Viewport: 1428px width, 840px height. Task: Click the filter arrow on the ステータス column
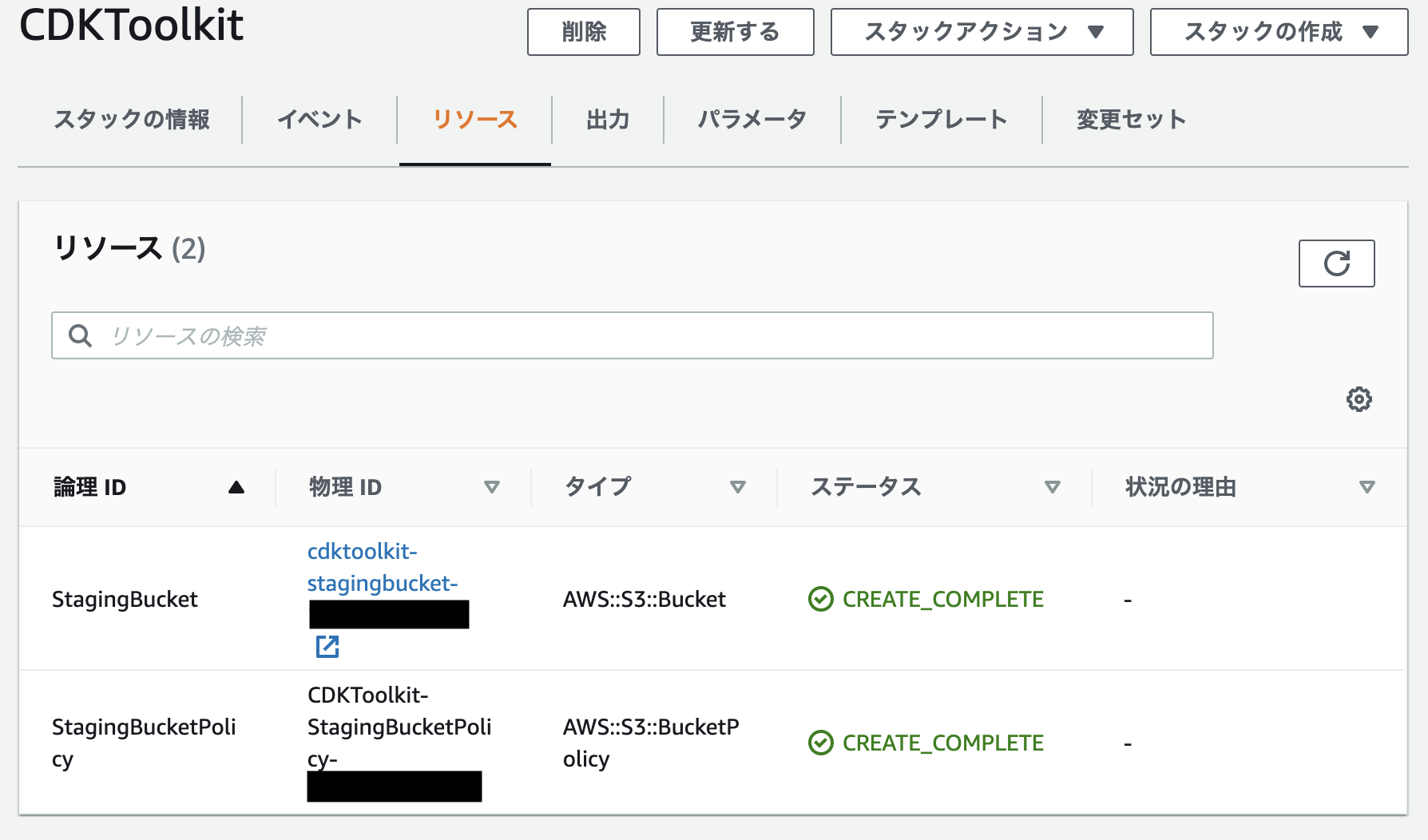1053,486
